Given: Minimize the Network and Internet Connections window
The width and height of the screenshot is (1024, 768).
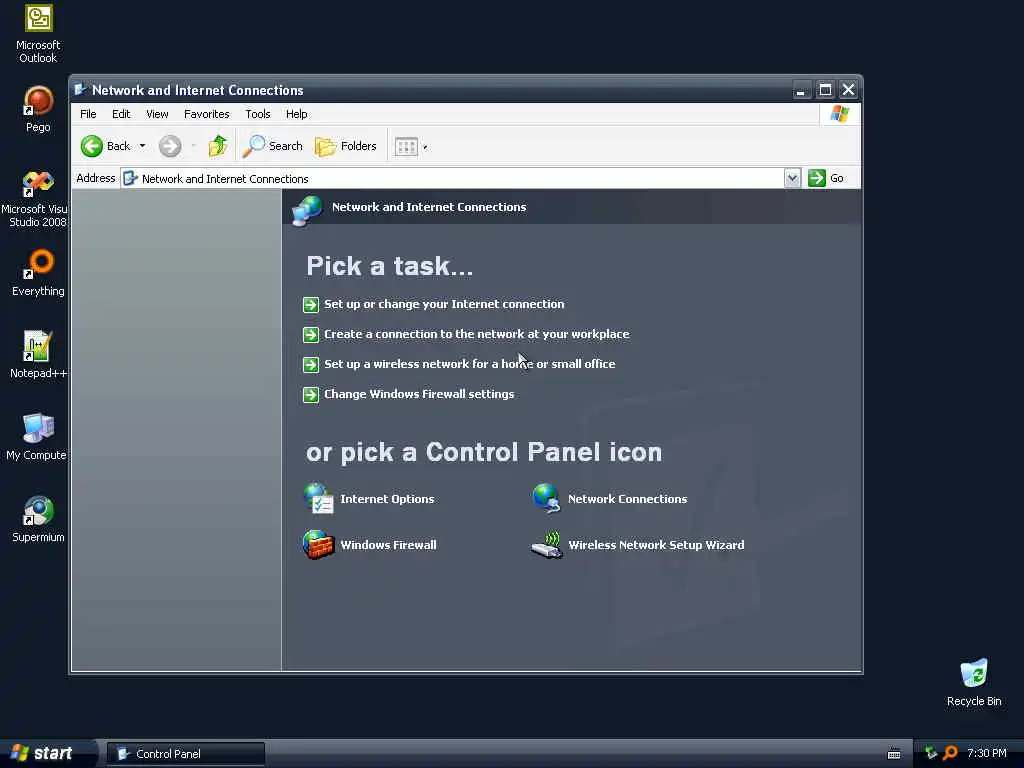Looking at the screenshot, I should point(801,90).
